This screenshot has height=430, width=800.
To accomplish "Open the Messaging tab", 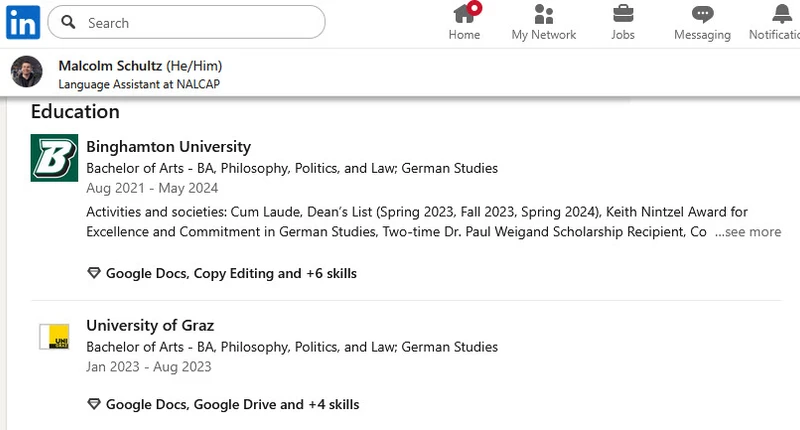I will tap(703, 22).
